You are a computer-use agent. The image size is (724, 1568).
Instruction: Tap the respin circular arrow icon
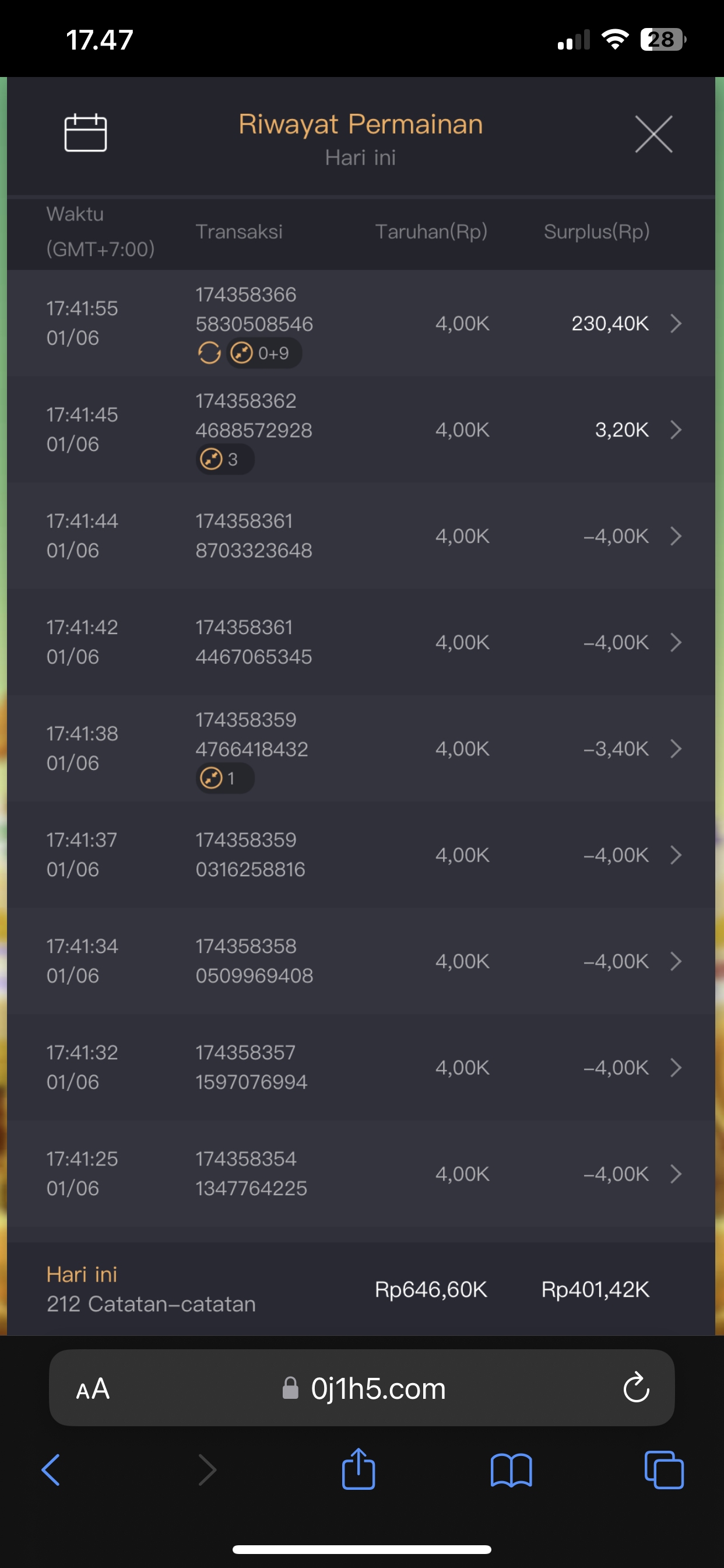pos(209,353)
